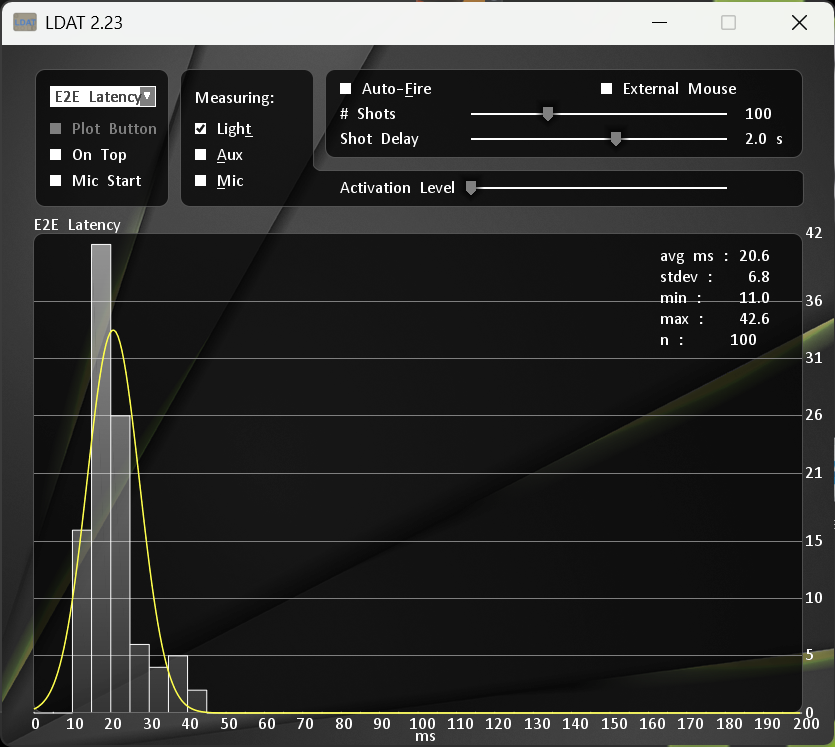Screen dimensions: 835x747
Task: Click the 'E2E Latency' chart title
Action: pos(77,225)
